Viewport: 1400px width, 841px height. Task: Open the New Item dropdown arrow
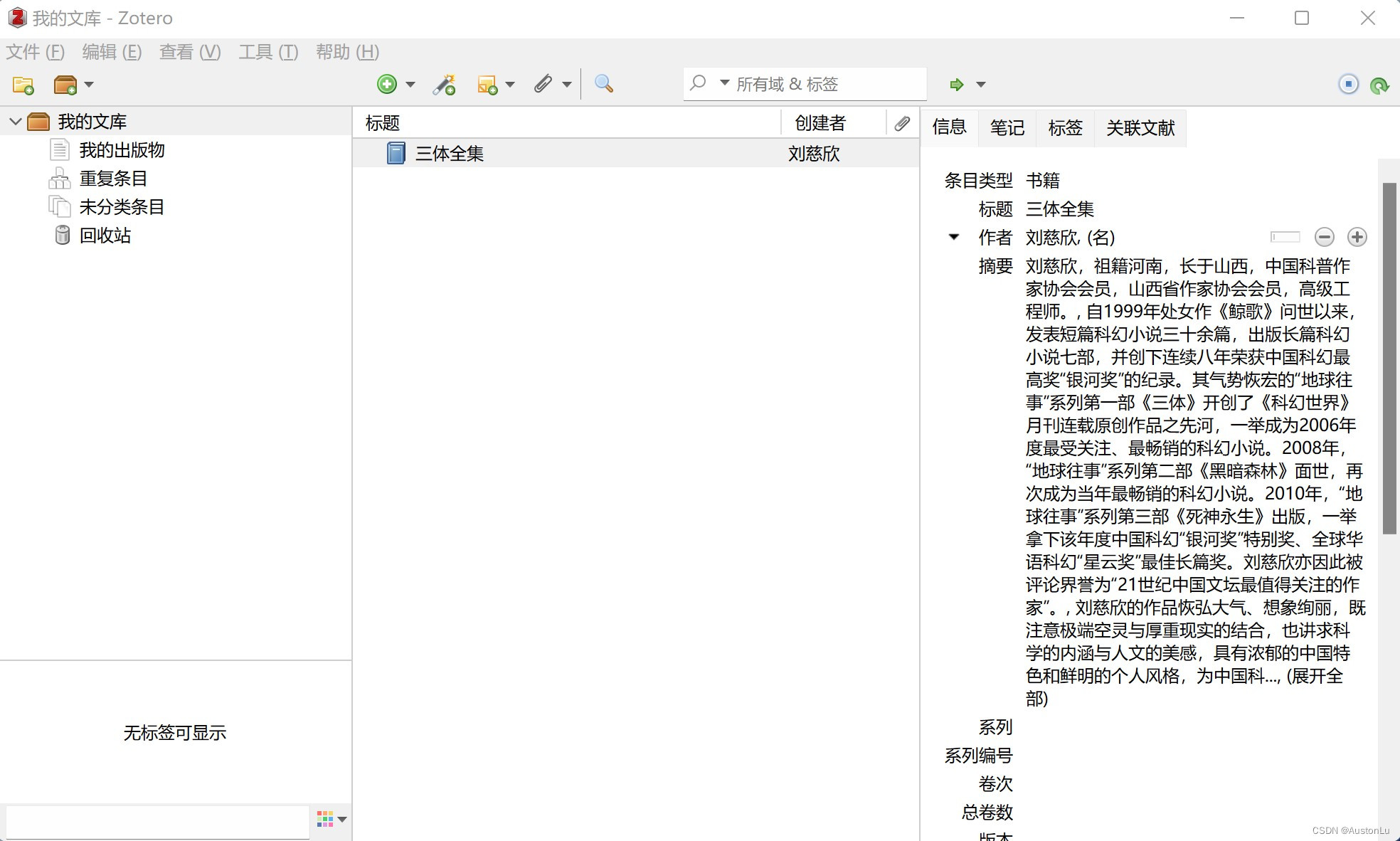[x=410, y=85]
